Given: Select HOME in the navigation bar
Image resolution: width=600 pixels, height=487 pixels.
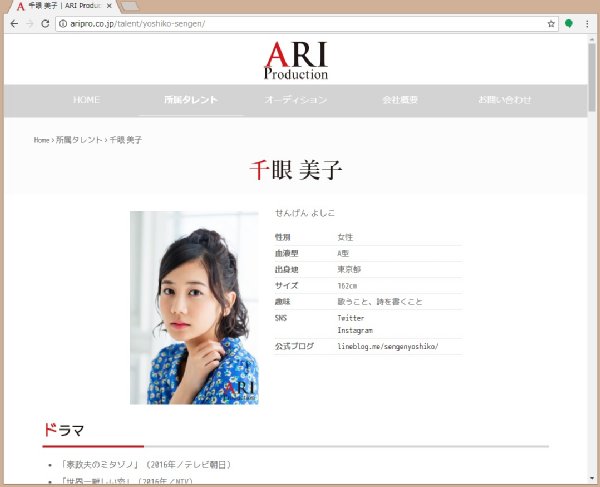Looking at the screenshot, I should 86,100.
